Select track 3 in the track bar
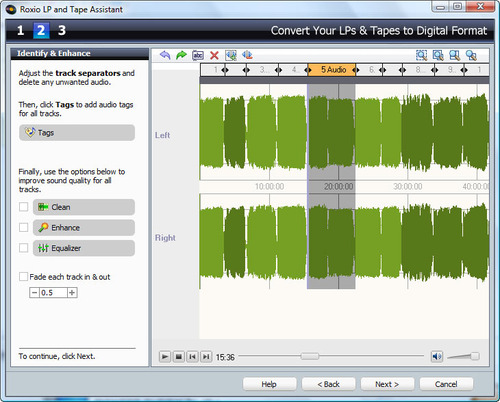The height and width of the screenshot is (402, 500). [263, 70]
